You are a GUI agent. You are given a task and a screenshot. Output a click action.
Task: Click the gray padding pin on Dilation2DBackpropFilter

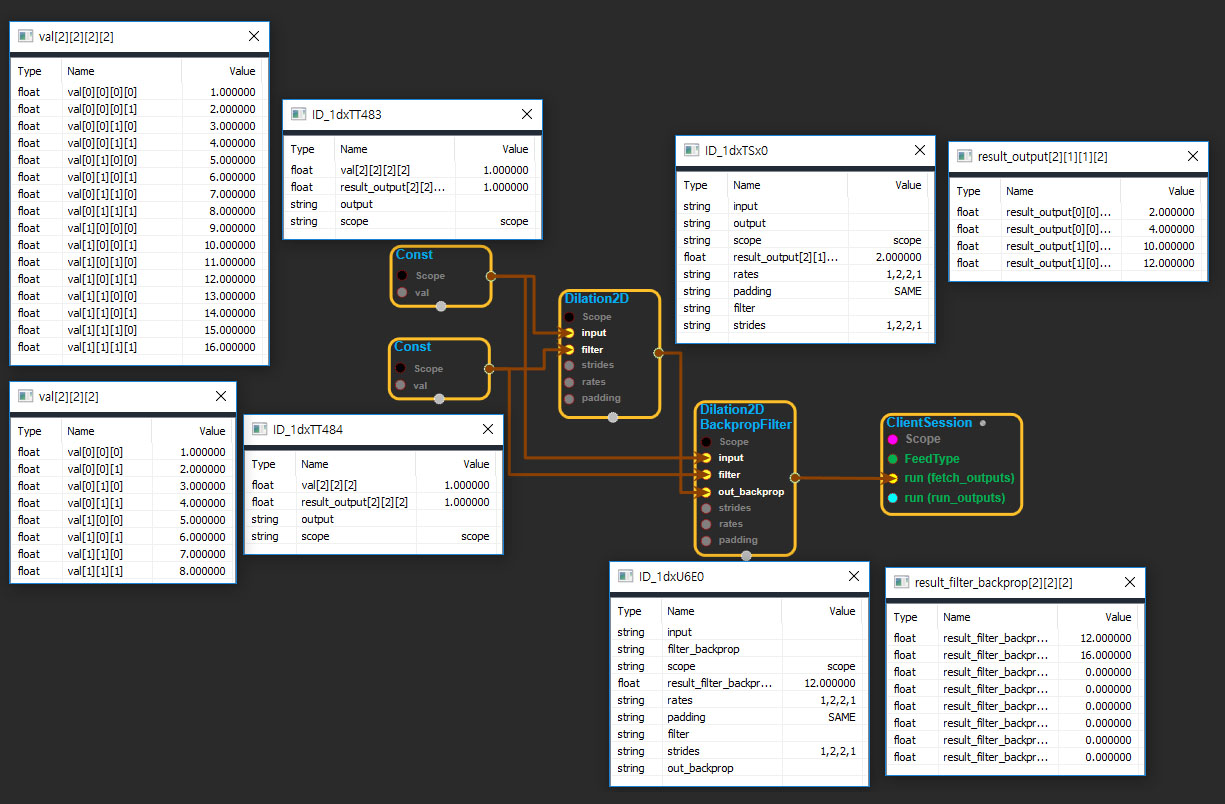[706, 540]
